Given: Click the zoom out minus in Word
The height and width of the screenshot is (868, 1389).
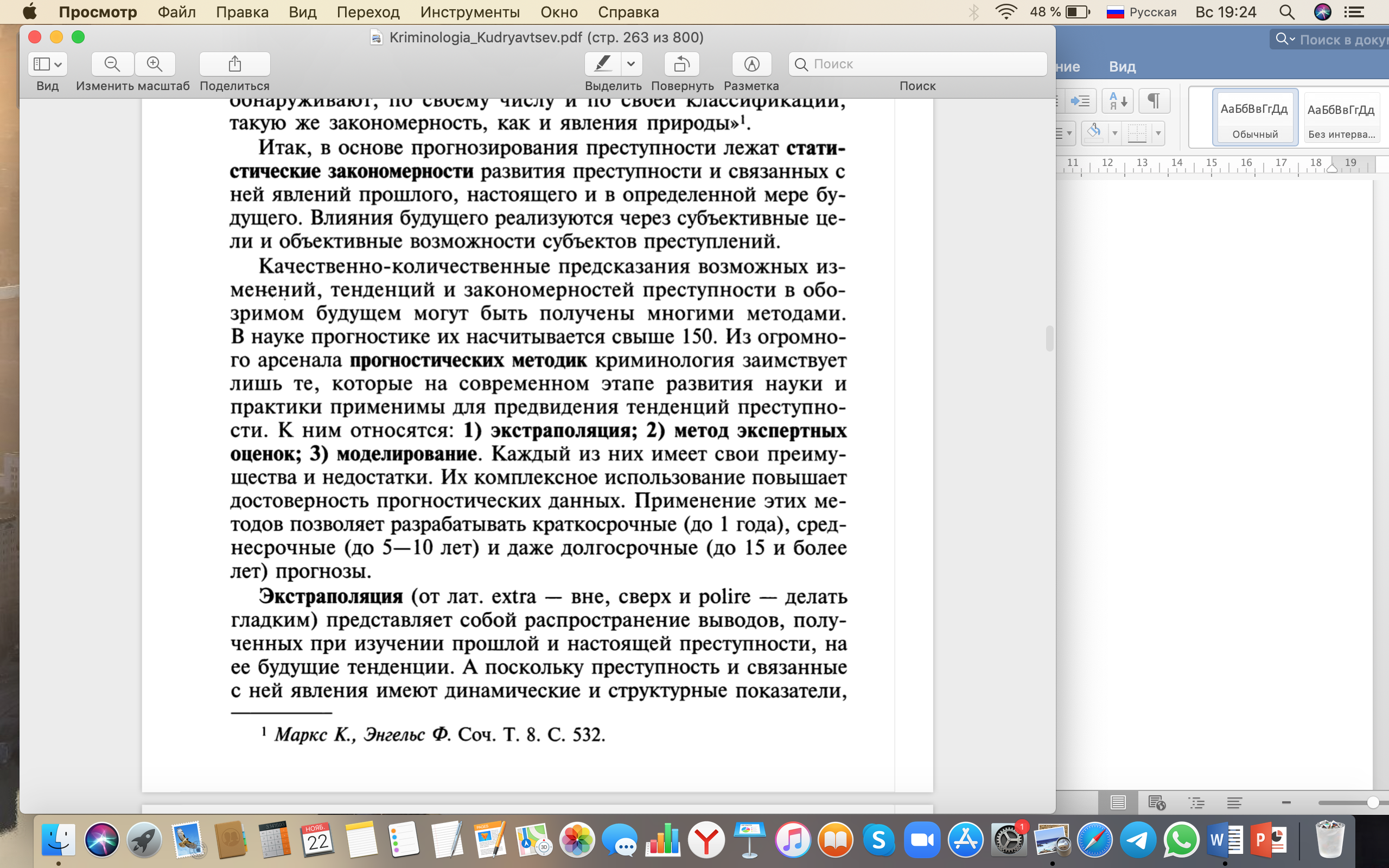Looking at the screenshot, I should (1286, 802).
